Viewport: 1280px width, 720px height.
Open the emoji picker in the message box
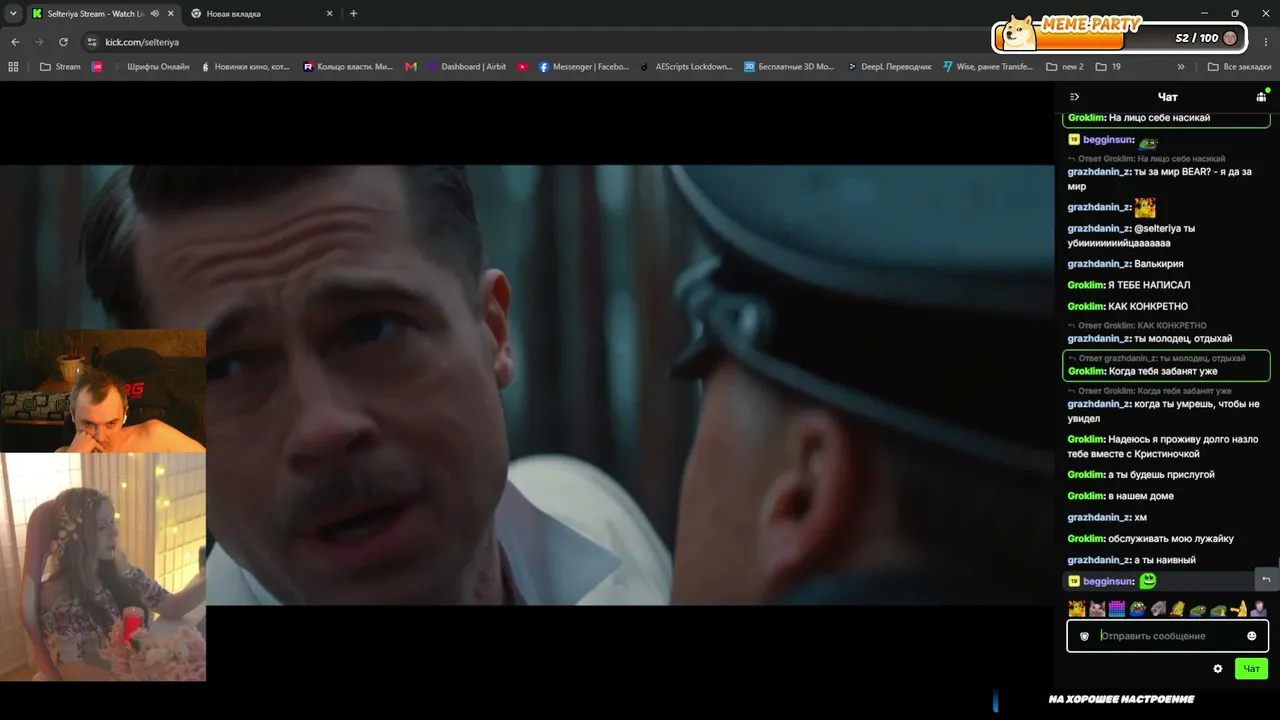(x=1251, y=636)
